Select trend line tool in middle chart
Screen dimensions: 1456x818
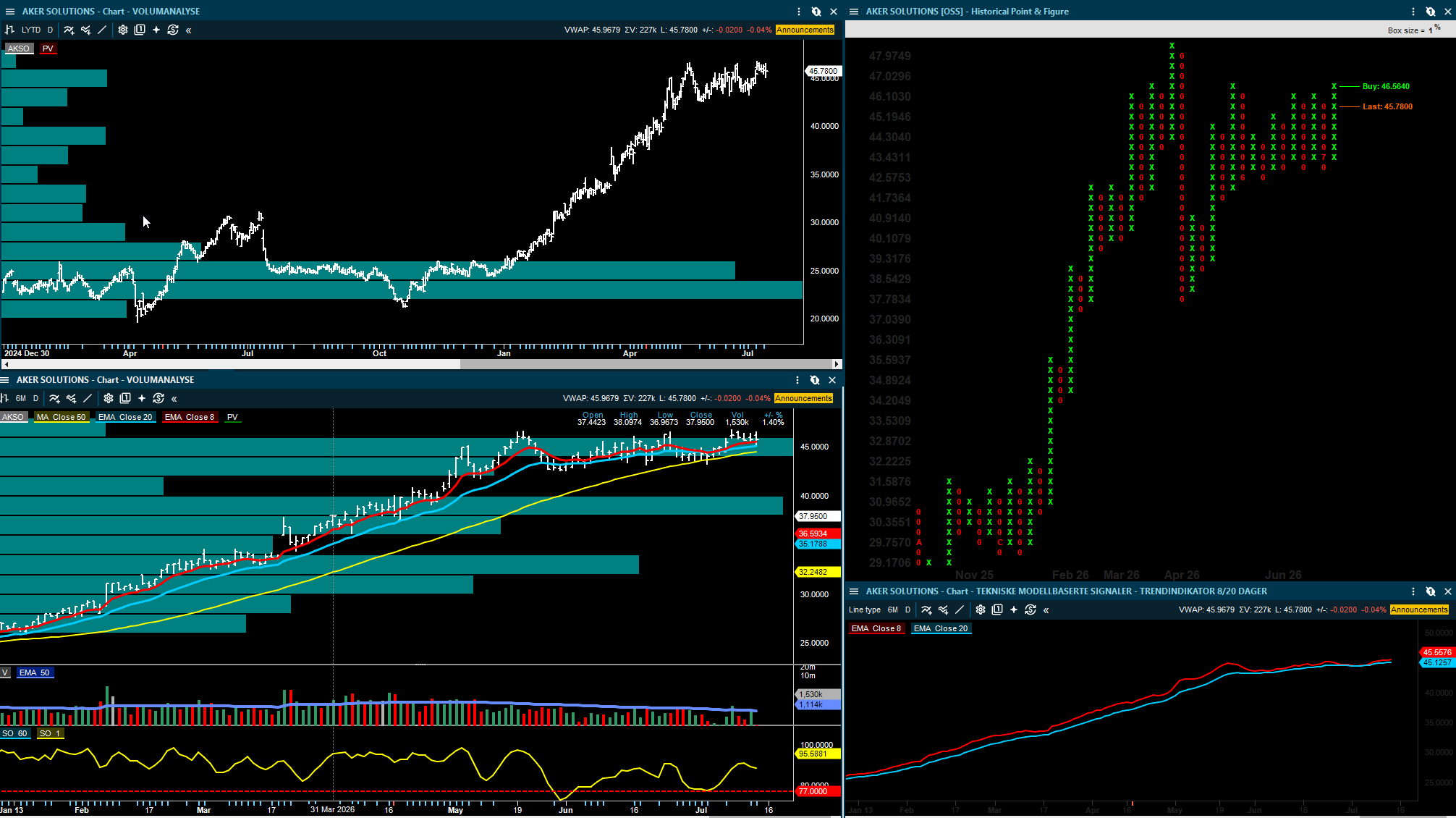88,398
